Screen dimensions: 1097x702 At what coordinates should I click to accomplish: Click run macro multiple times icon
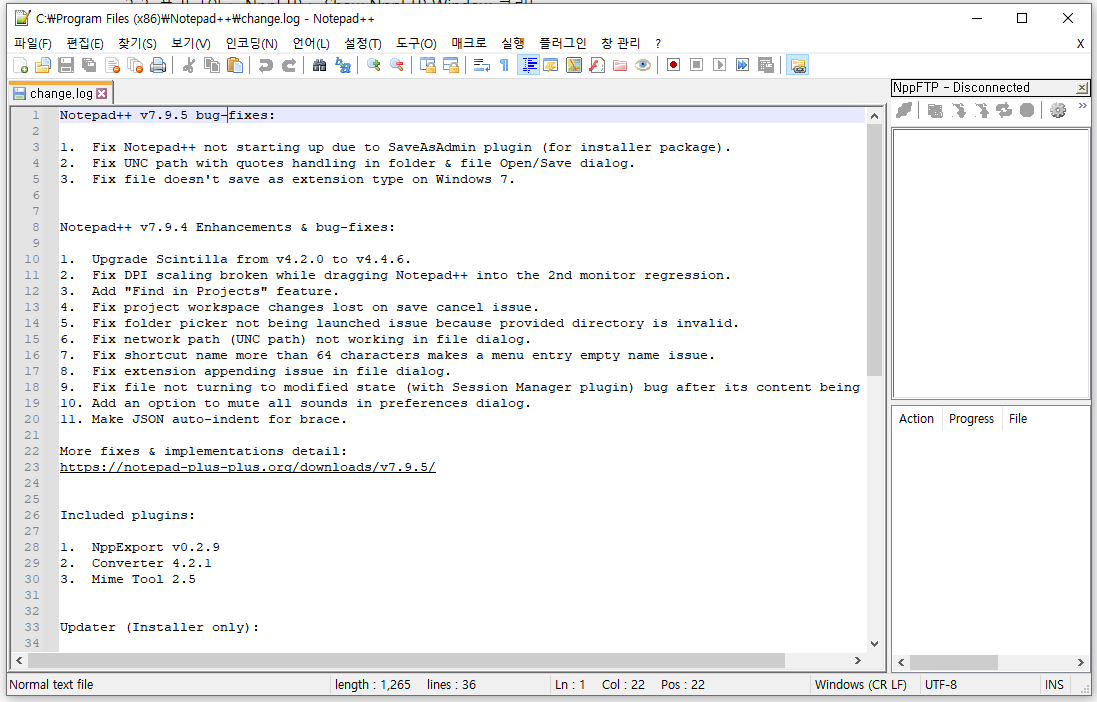[742, 66]
